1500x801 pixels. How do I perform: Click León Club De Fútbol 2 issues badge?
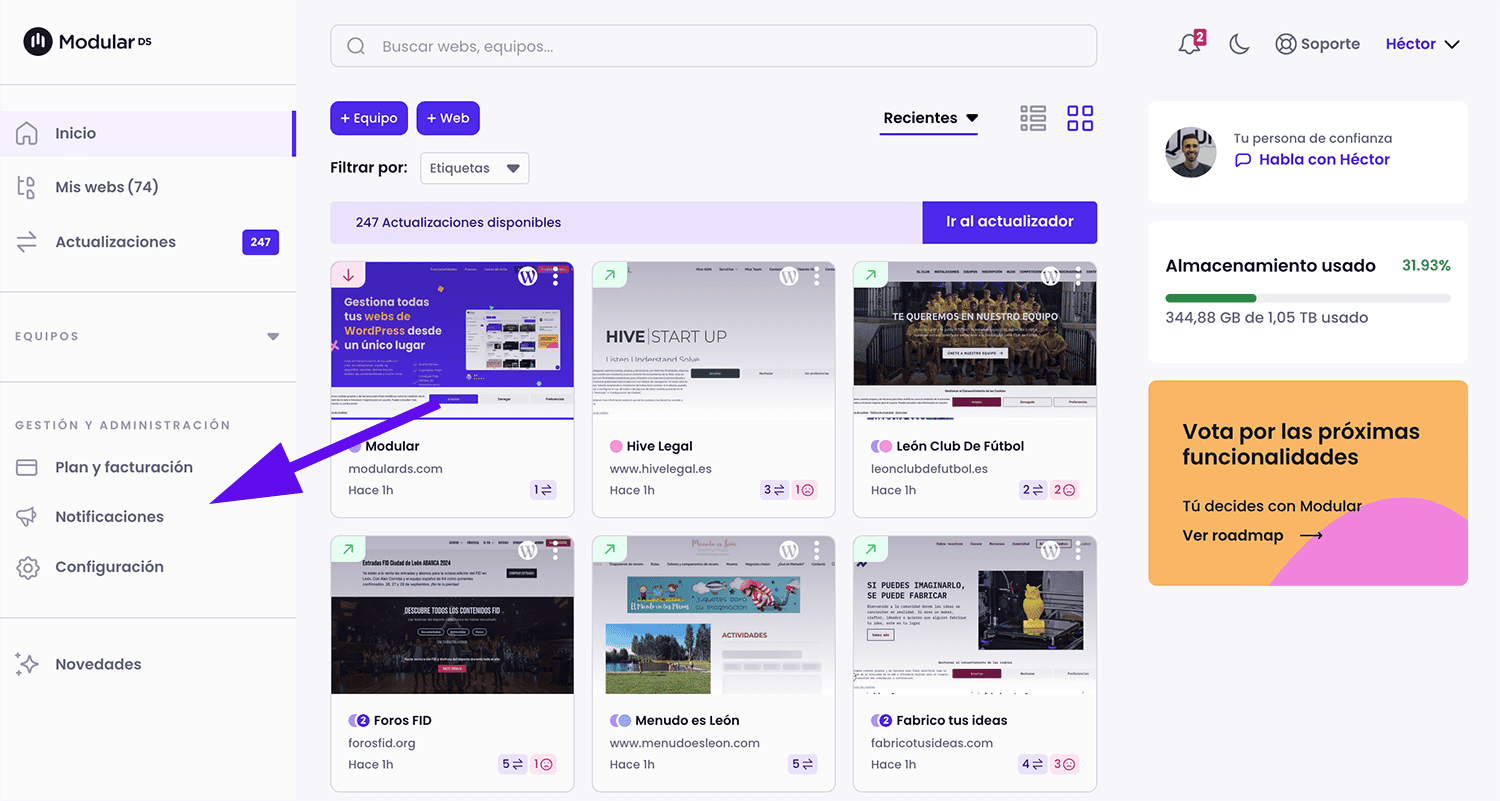click(x=1065, y=490)
